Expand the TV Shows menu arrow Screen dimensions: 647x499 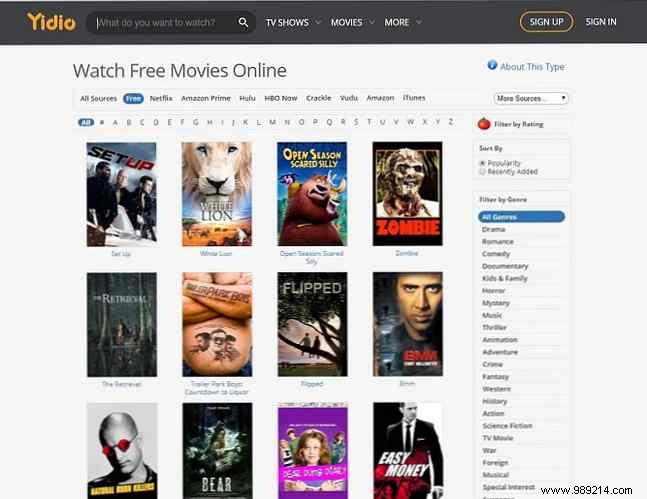pos(318,22)
